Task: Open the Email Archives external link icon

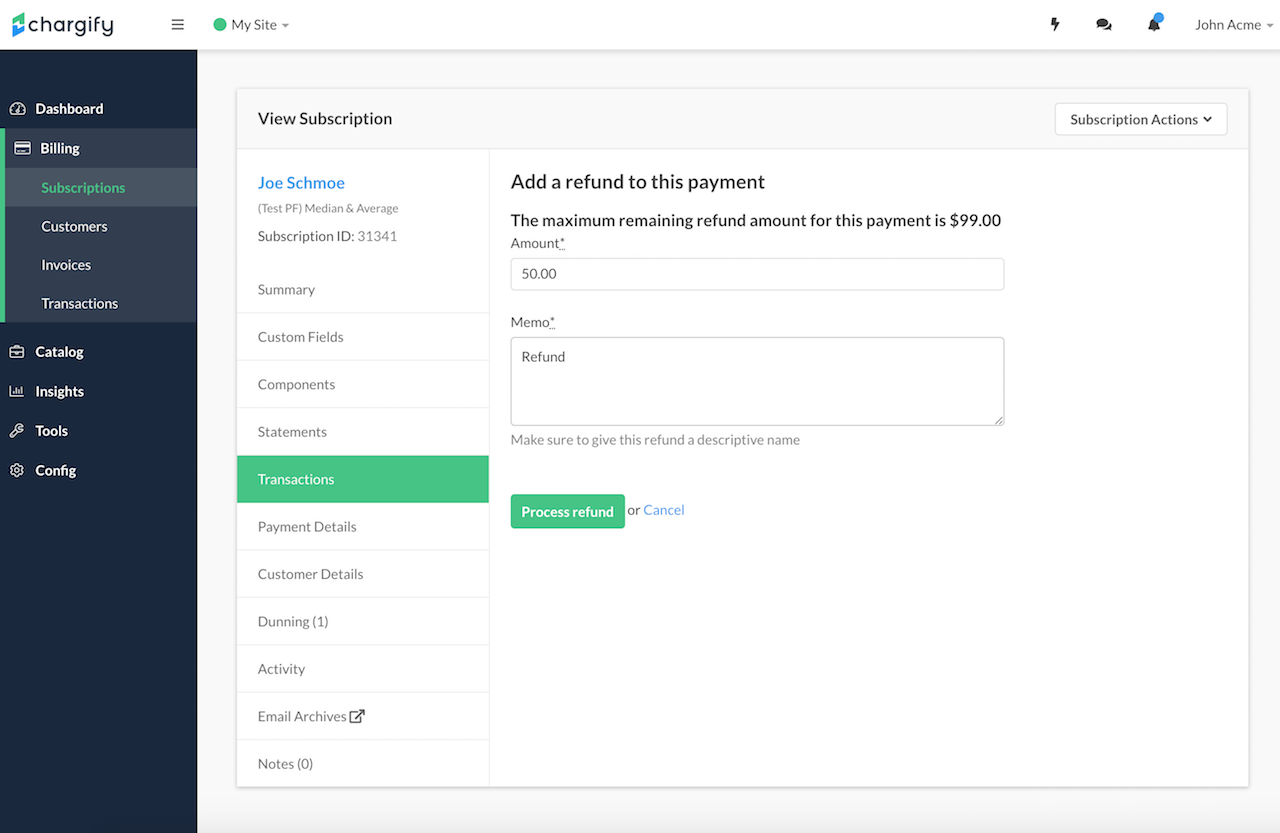Action: (358, 715)
